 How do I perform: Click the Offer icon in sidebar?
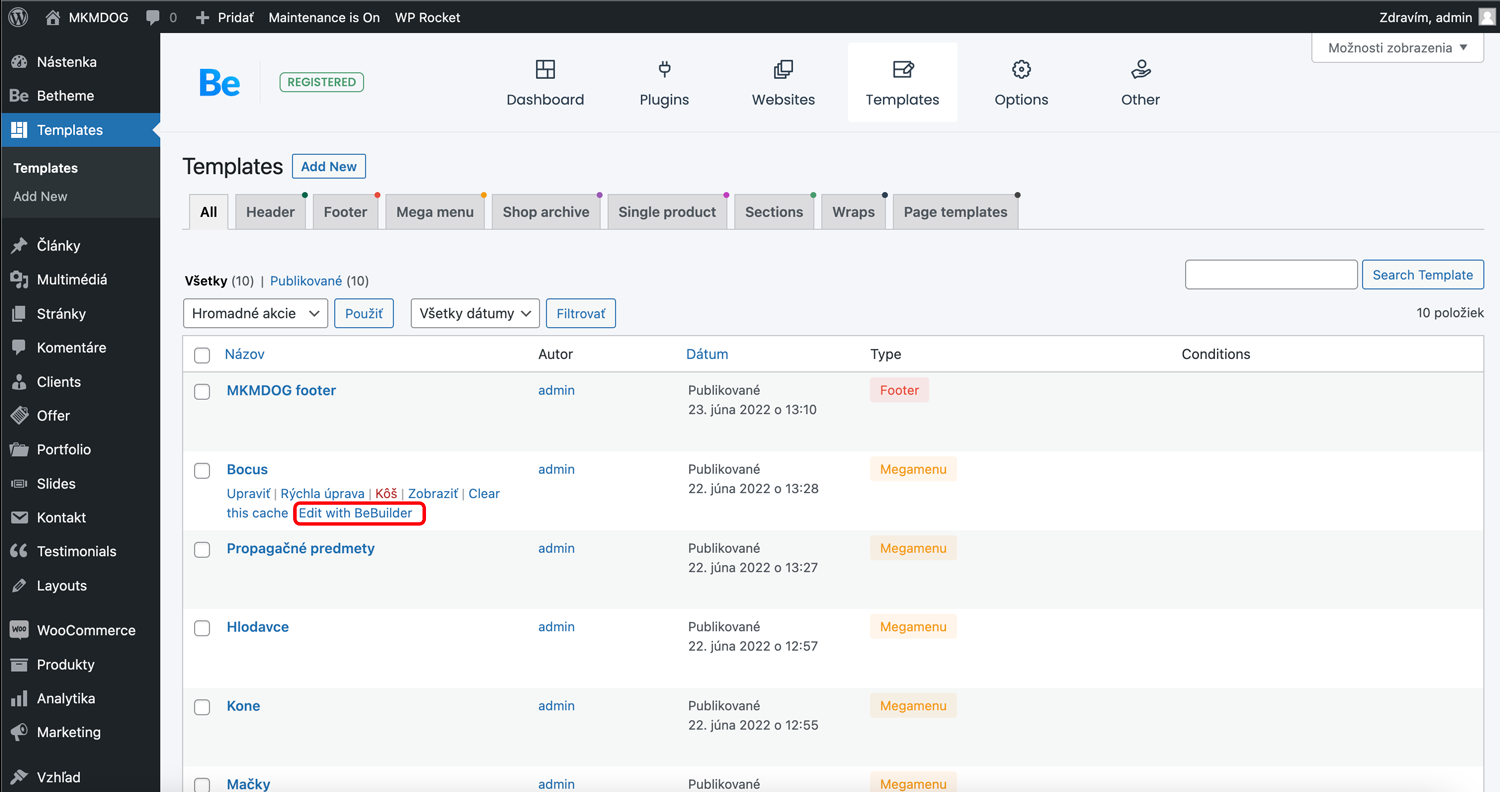[19, 416]
